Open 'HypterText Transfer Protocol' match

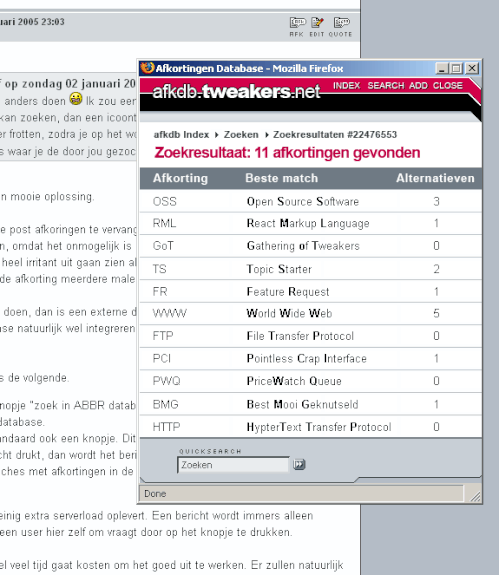click(x=319, y=426)
